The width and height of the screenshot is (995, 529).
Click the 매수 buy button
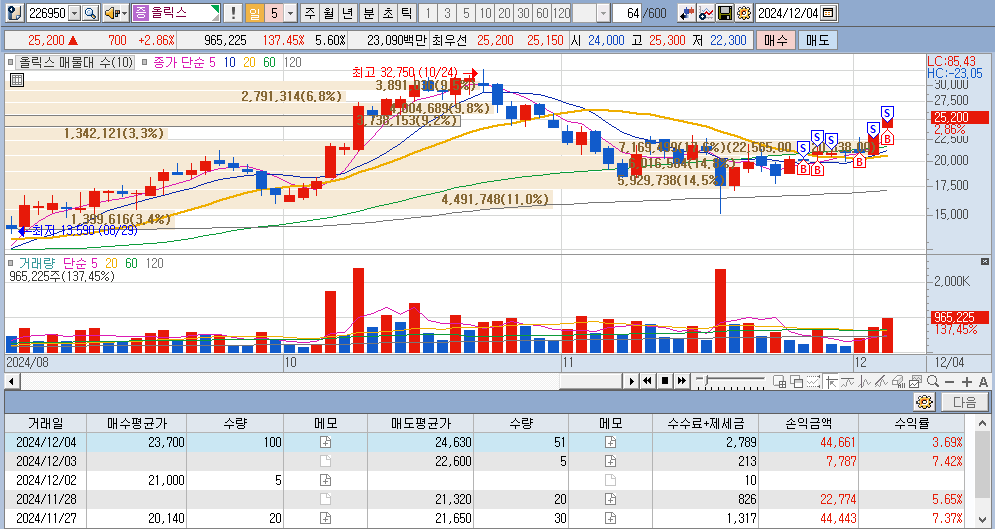(x=775, y=41)
